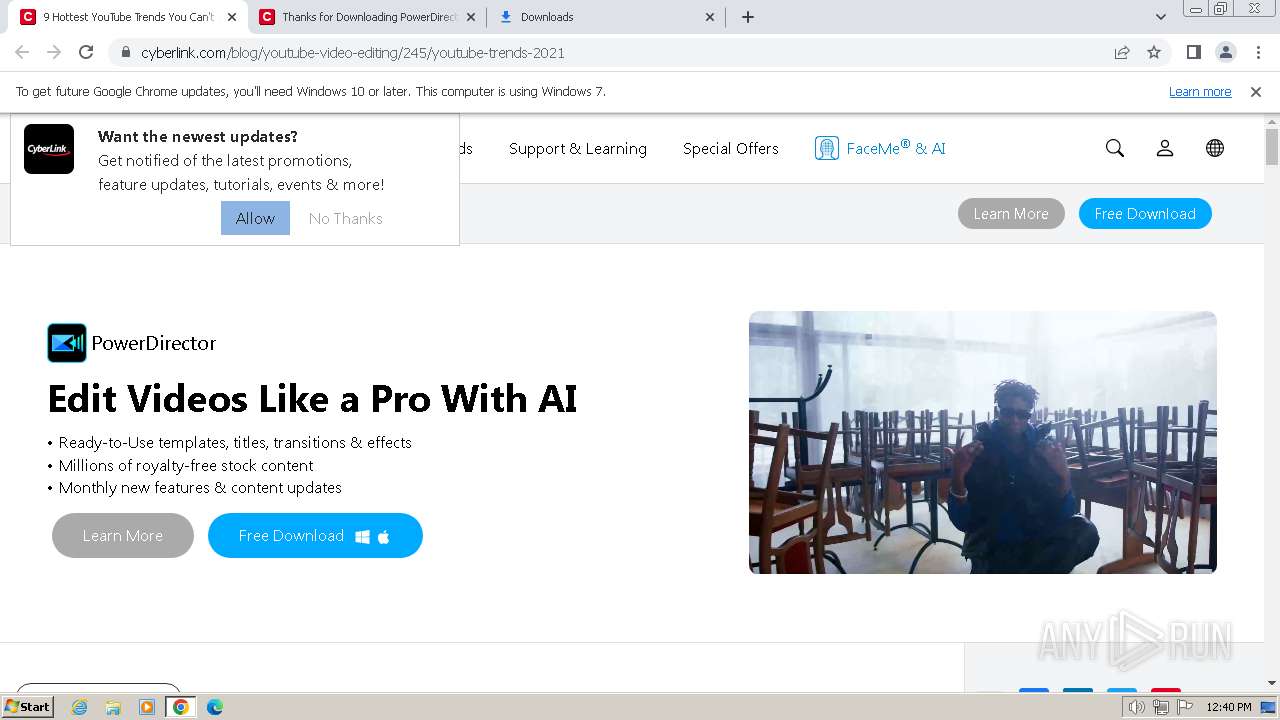Click the Learn more infobar link
This screenshot has height=720, width=1280.
pos(1200,91)
